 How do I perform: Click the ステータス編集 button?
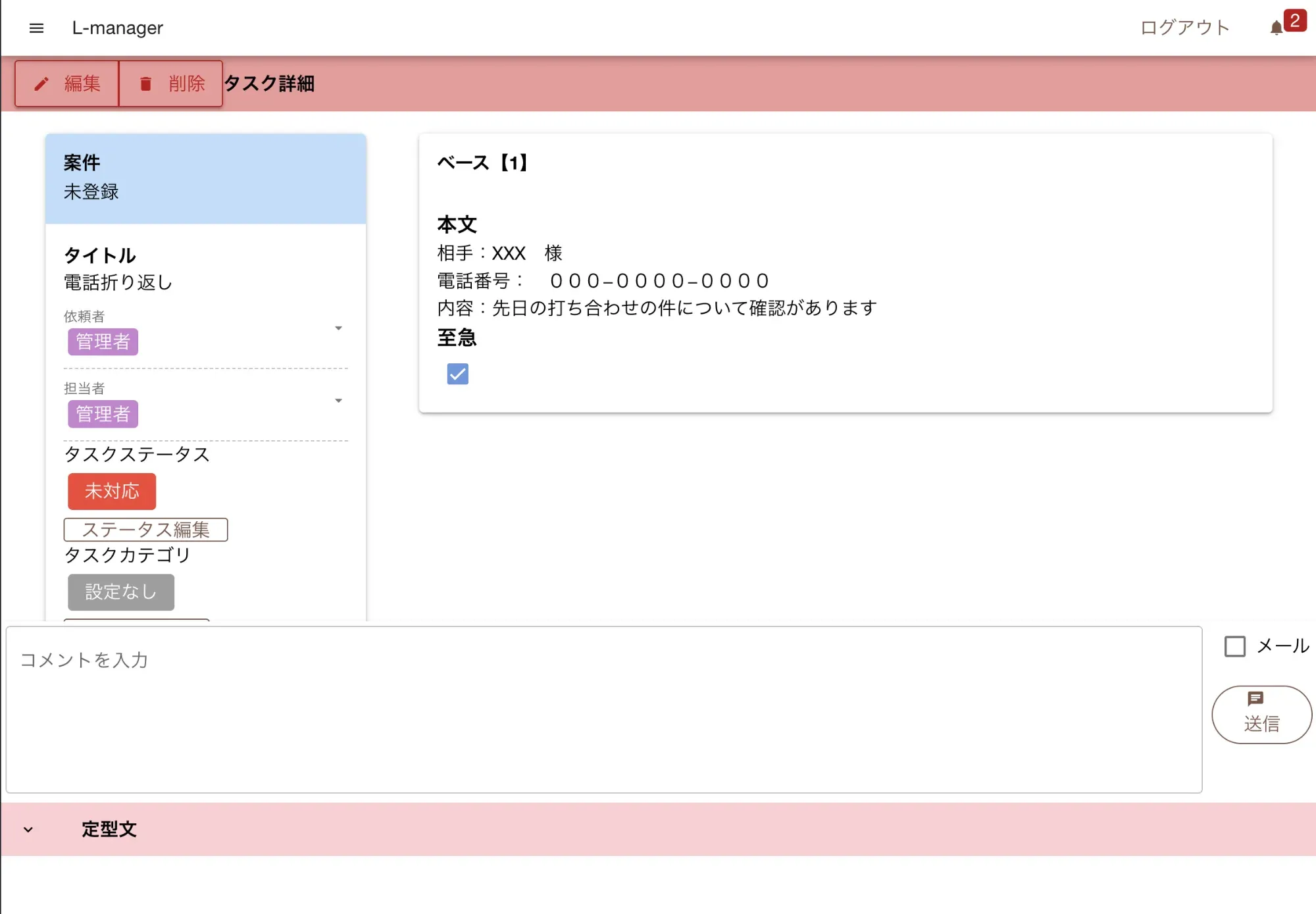coord(145,529)
